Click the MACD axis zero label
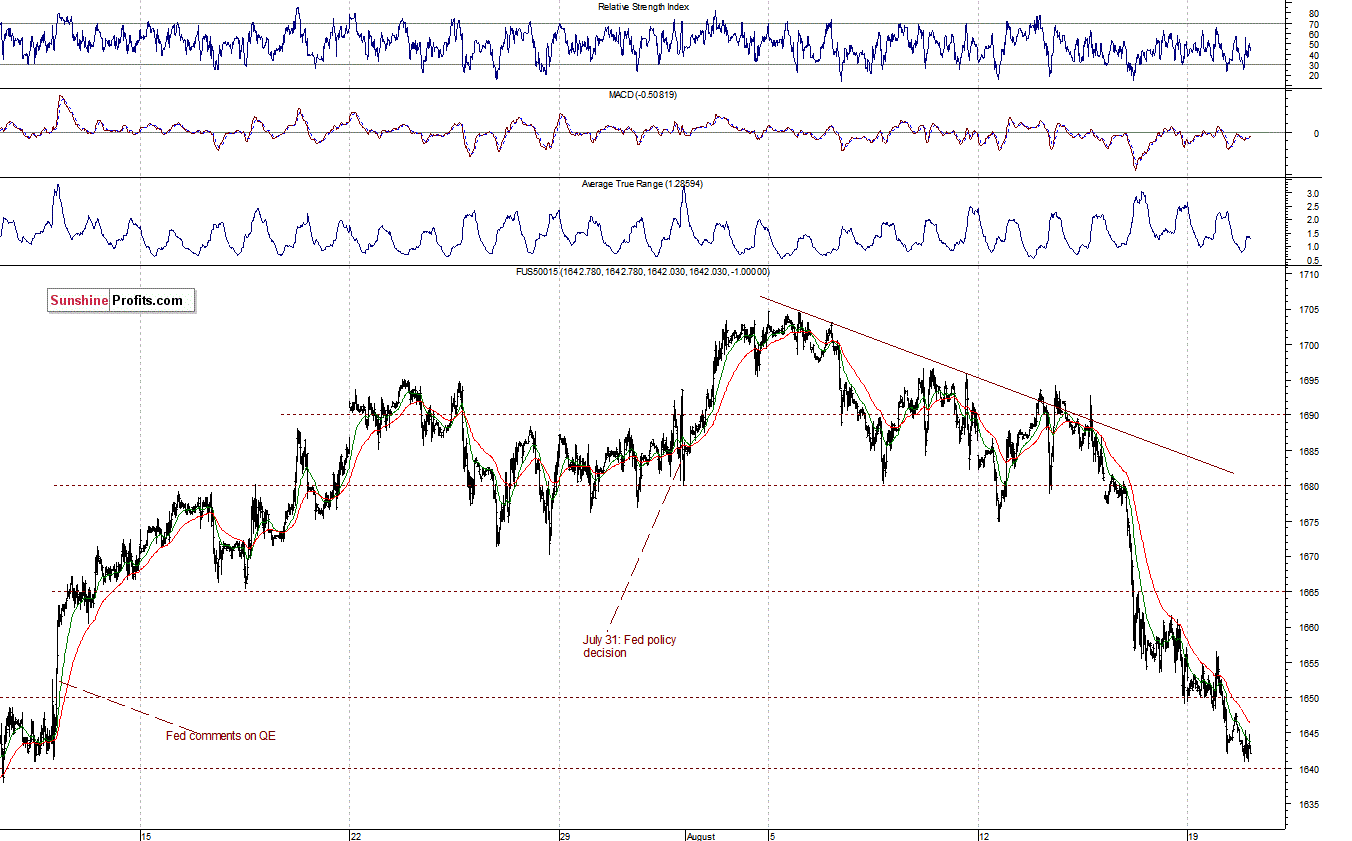The height and width of the screenshot is (841, 1352). [x=1317, y=133]
